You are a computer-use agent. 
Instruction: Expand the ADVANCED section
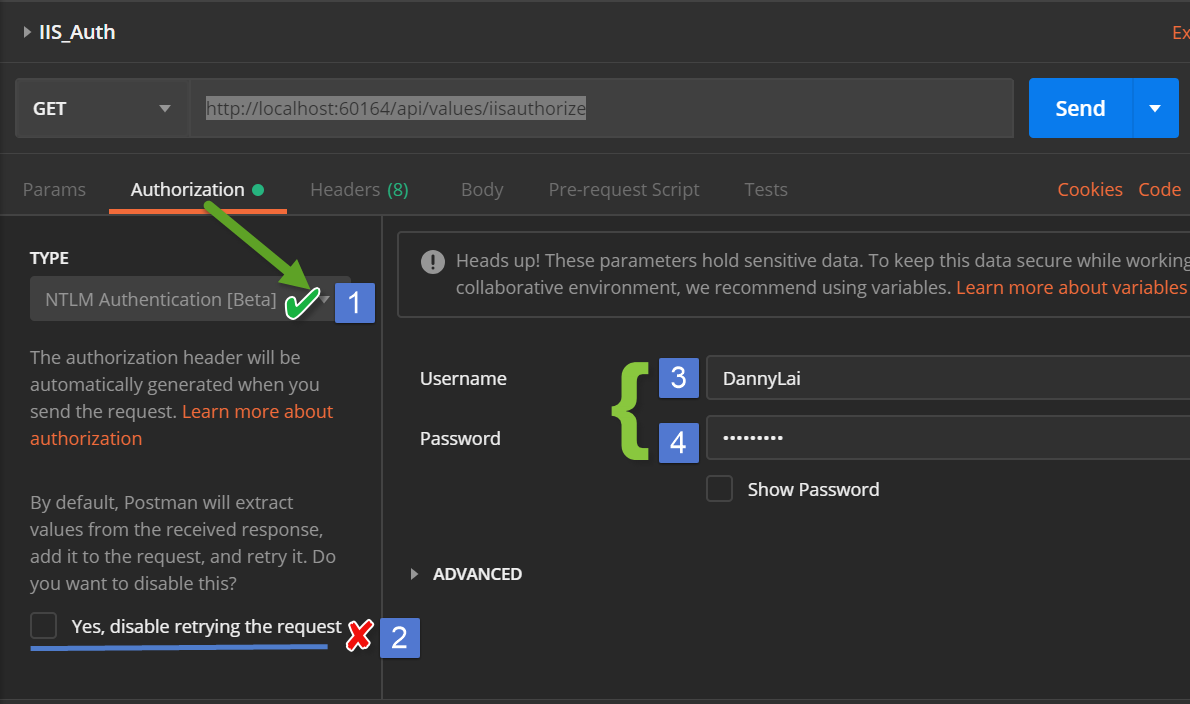click(466, 574)
